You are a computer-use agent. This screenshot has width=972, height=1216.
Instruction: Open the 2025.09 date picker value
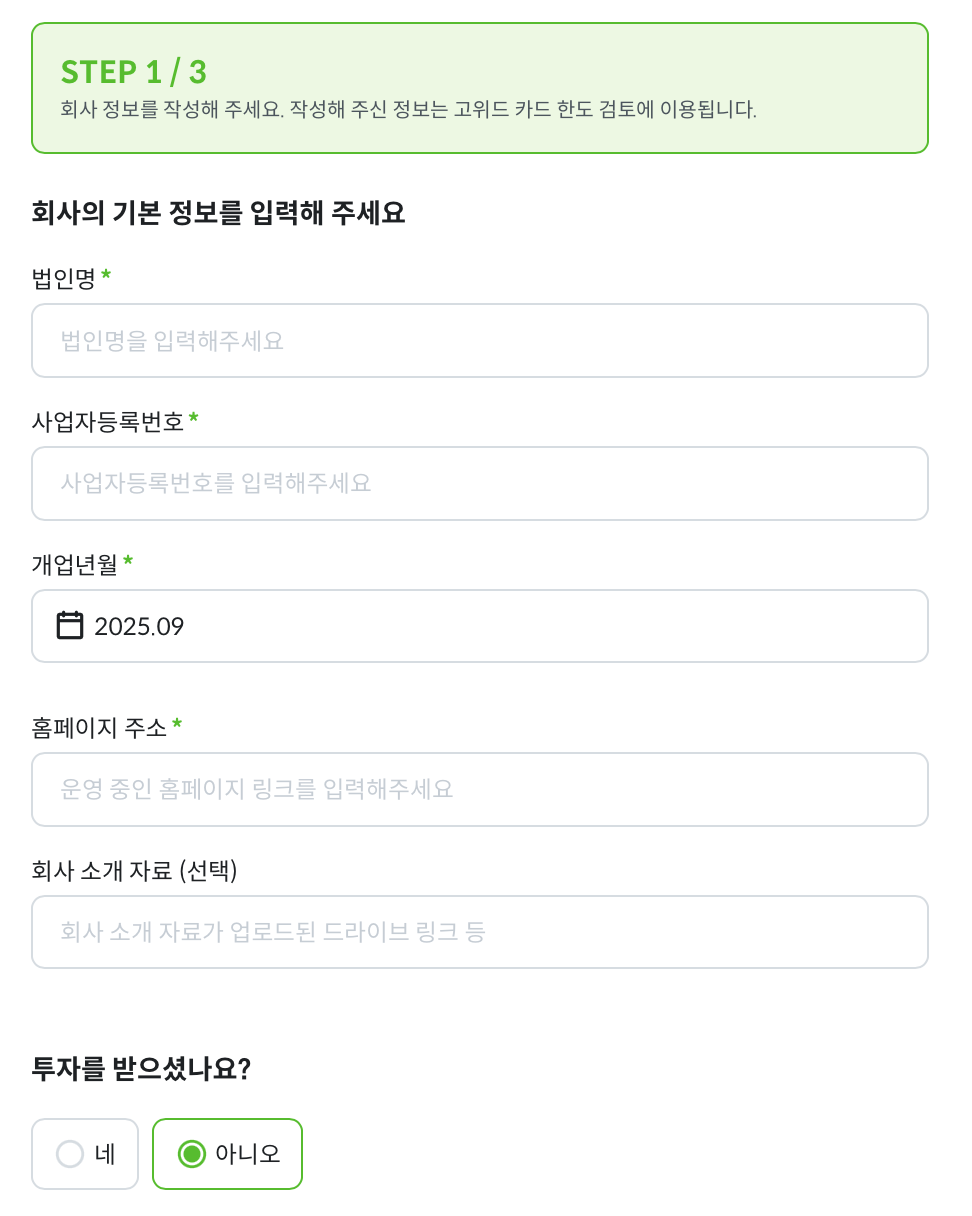(x=140, y=627)
